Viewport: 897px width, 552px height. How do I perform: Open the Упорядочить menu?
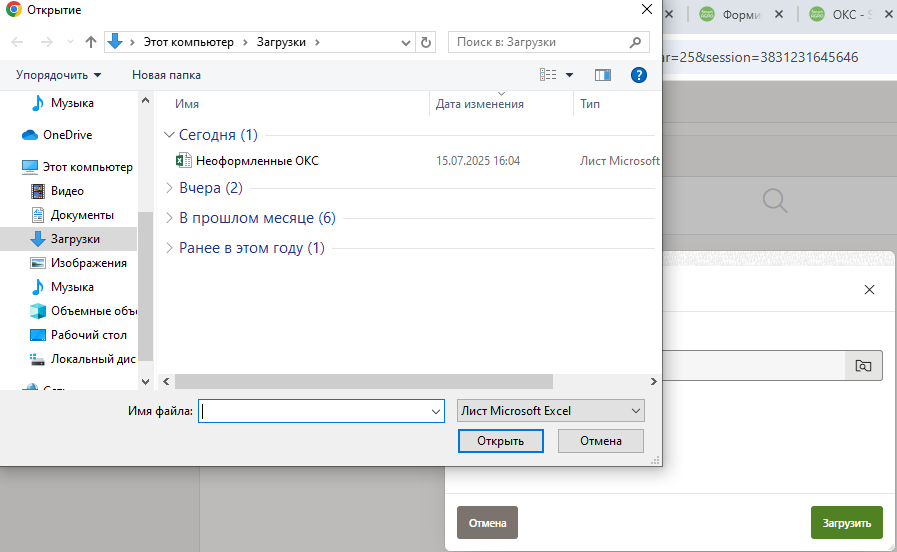[59, 75]
